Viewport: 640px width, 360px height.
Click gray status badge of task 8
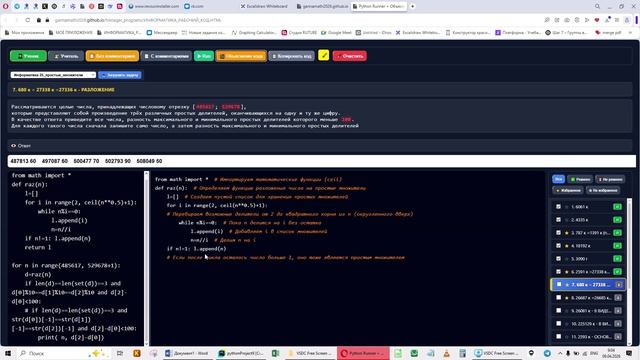click(618, 298)
